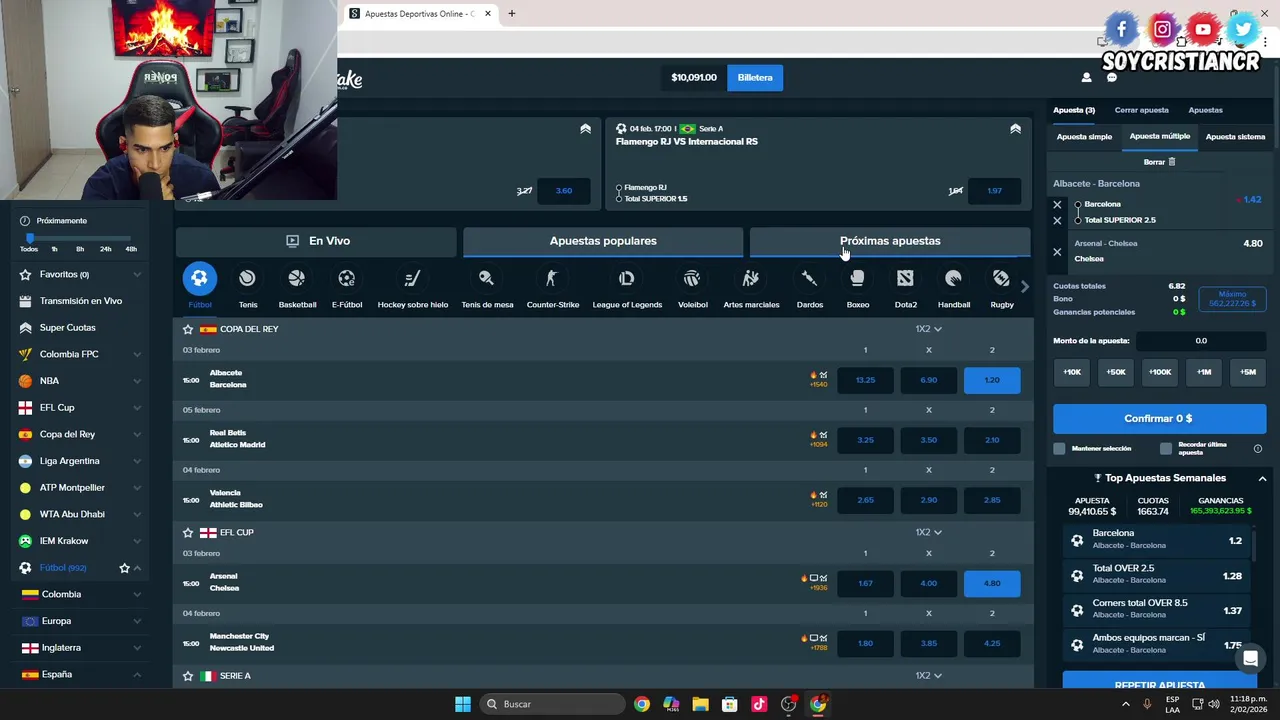1280x720 pixels.
Task: Collapse Top Apuestas Semanales panel
Action: tap(1262, 479)
